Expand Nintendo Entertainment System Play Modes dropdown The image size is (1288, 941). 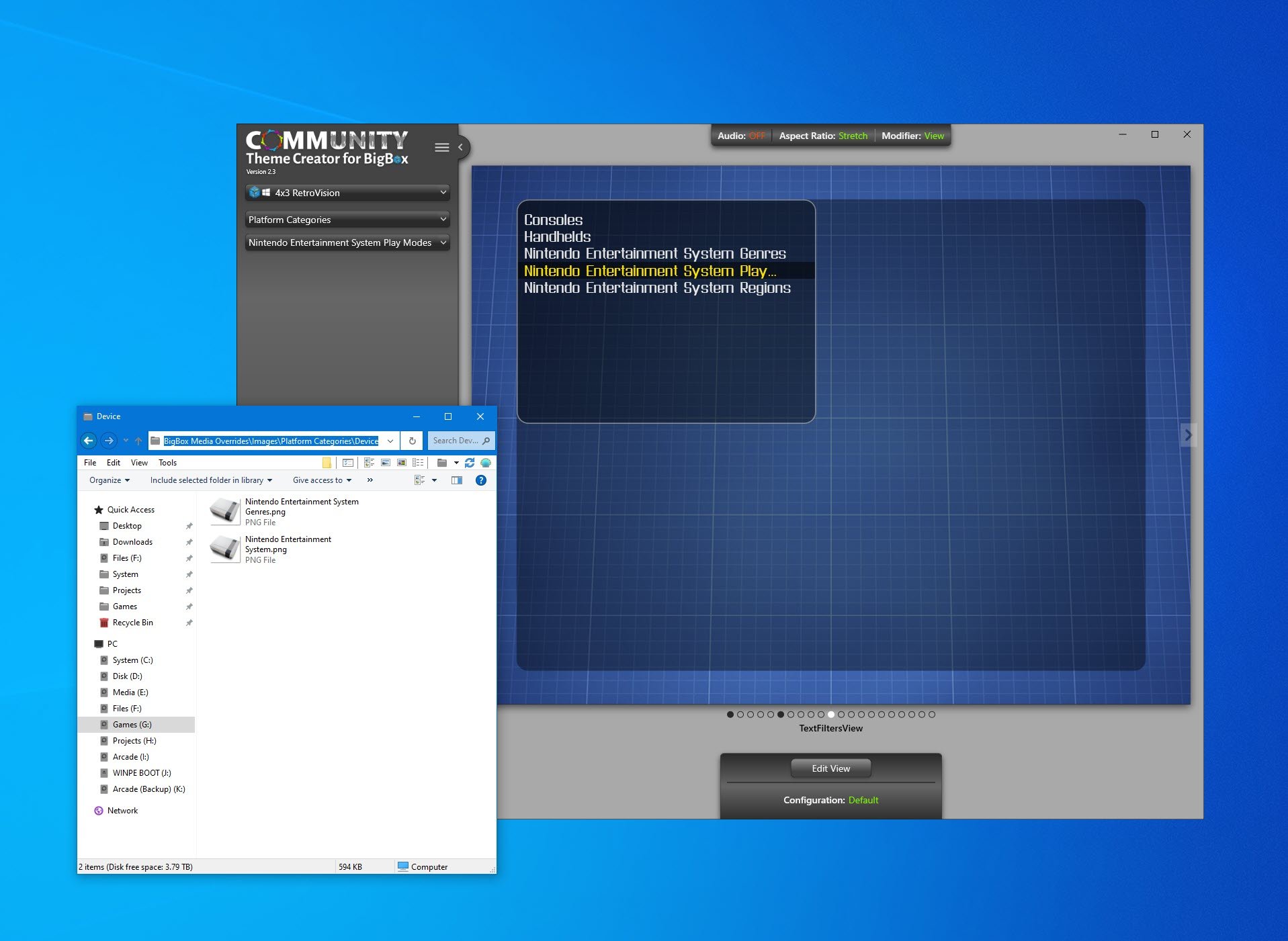coord(347,242)
